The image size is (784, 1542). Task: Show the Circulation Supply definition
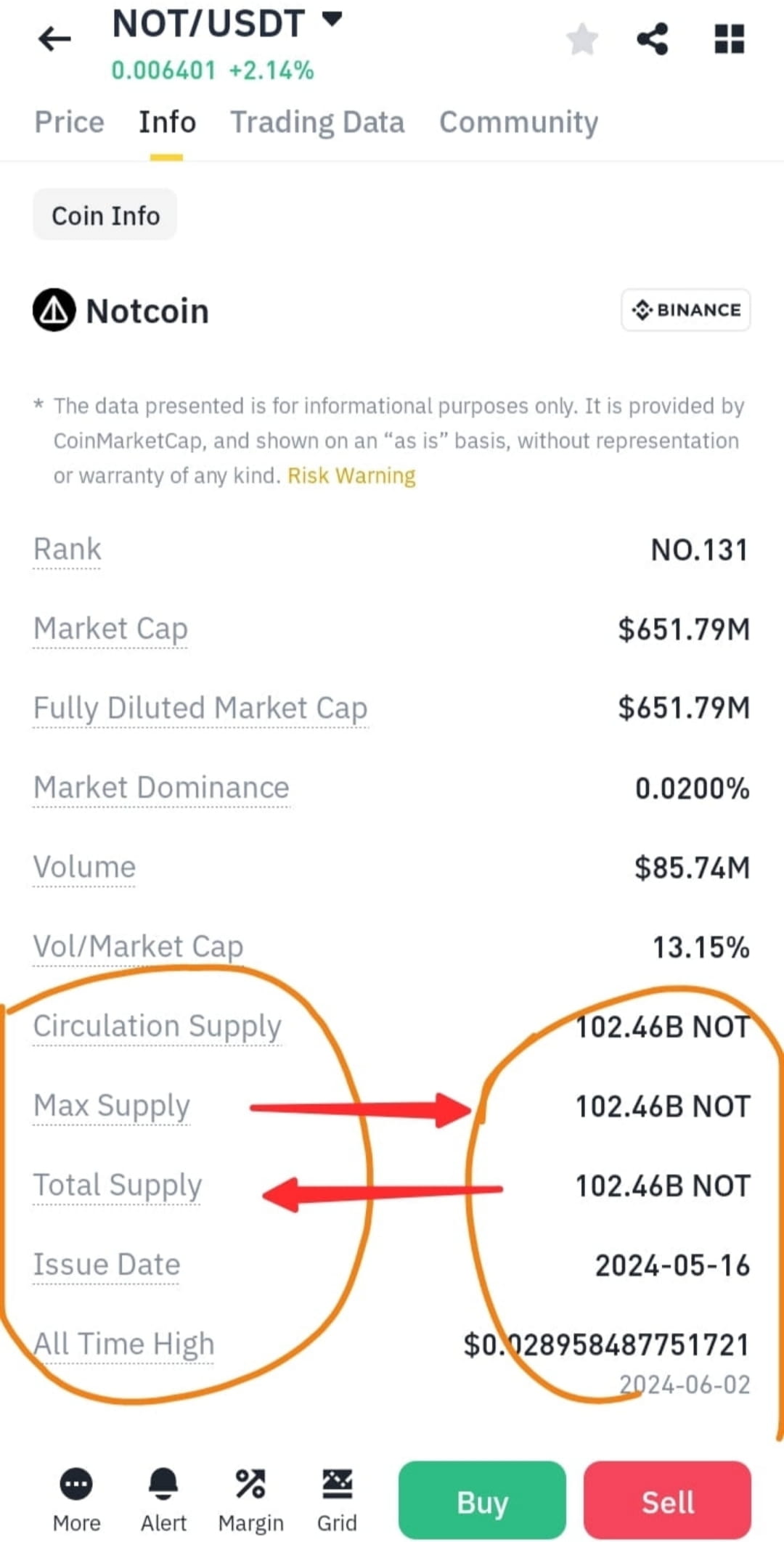coord(157,1027)
